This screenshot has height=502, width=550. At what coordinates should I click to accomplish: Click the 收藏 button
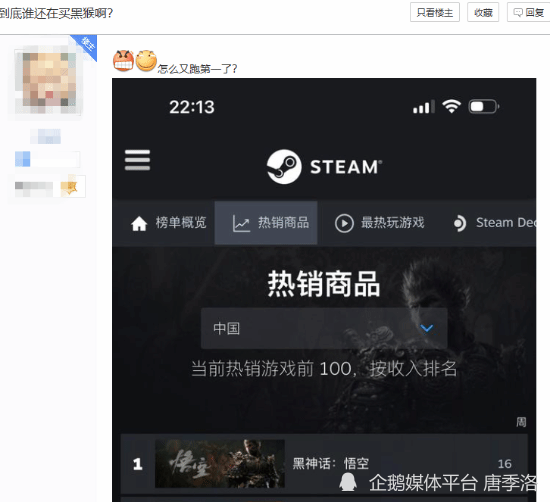(483, 13)
